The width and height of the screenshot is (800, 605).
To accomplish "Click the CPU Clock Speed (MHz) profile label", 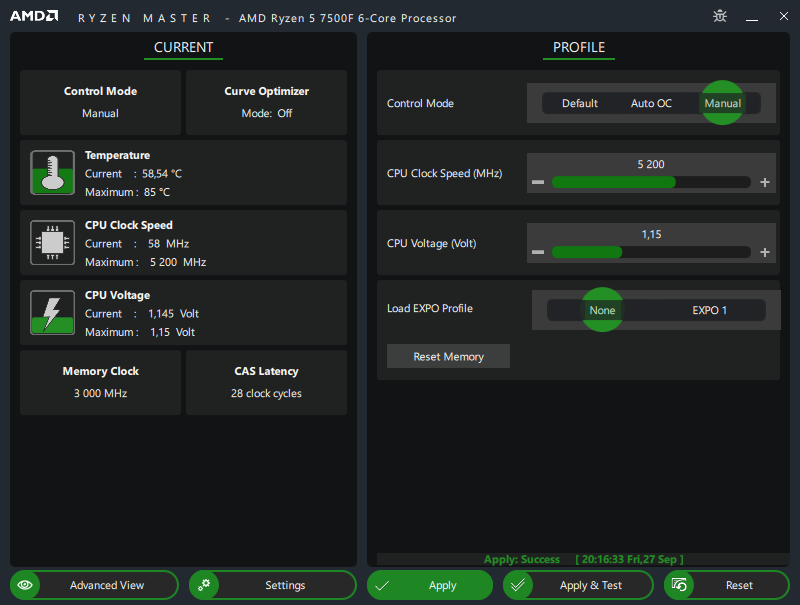I will (444, 173).
